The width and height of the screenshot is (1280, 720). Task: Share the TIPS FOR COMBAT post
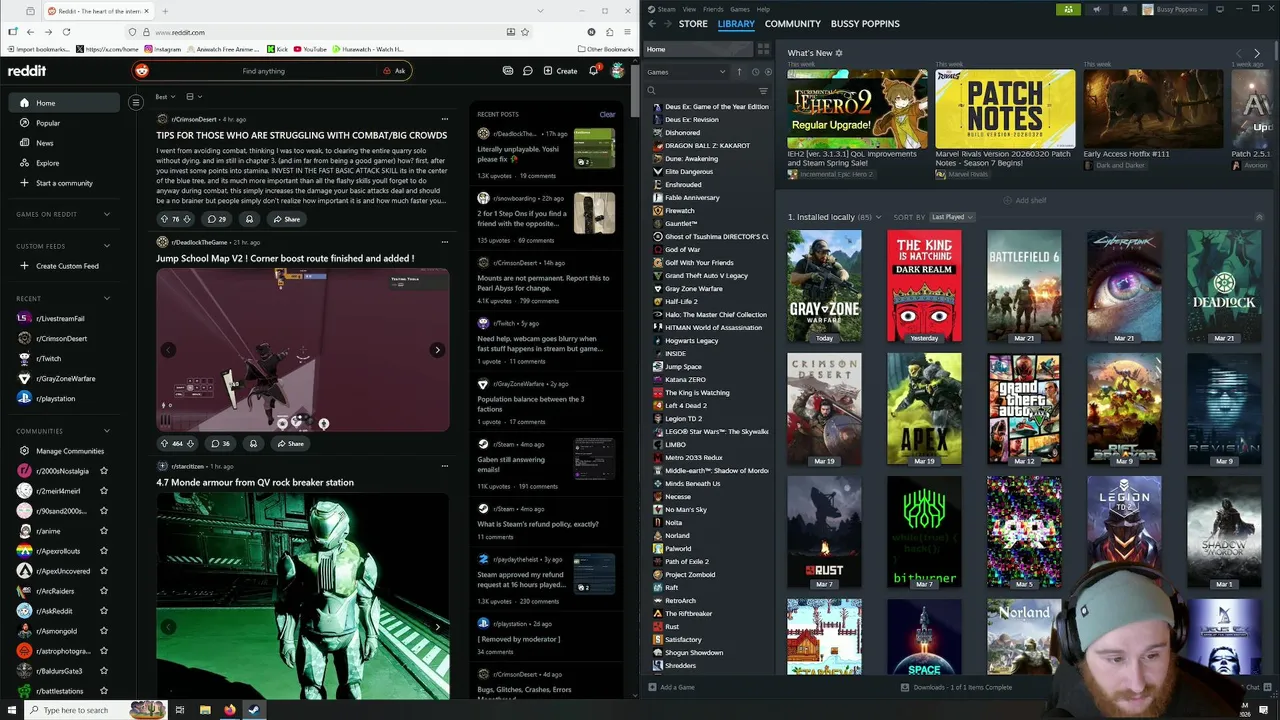(288, 219)
